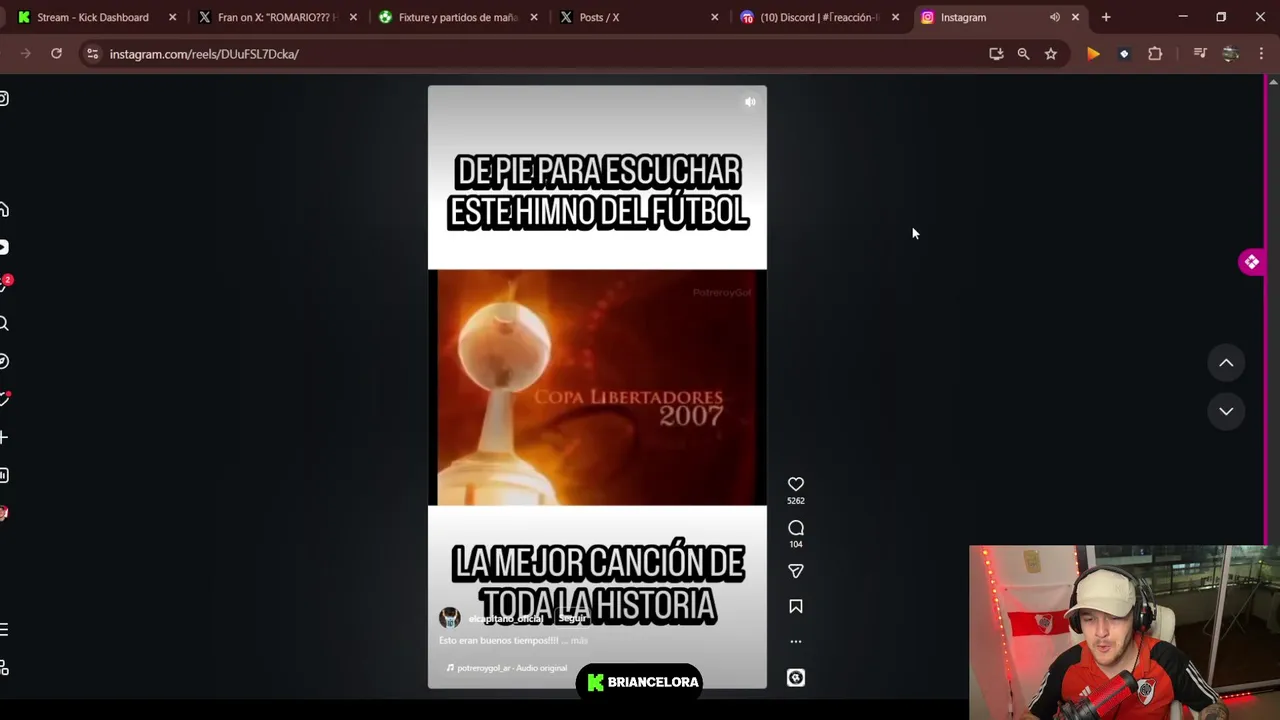Close the Stream - Kick Dashboard tab
The image size is (1280, 720).
point(173,17)
